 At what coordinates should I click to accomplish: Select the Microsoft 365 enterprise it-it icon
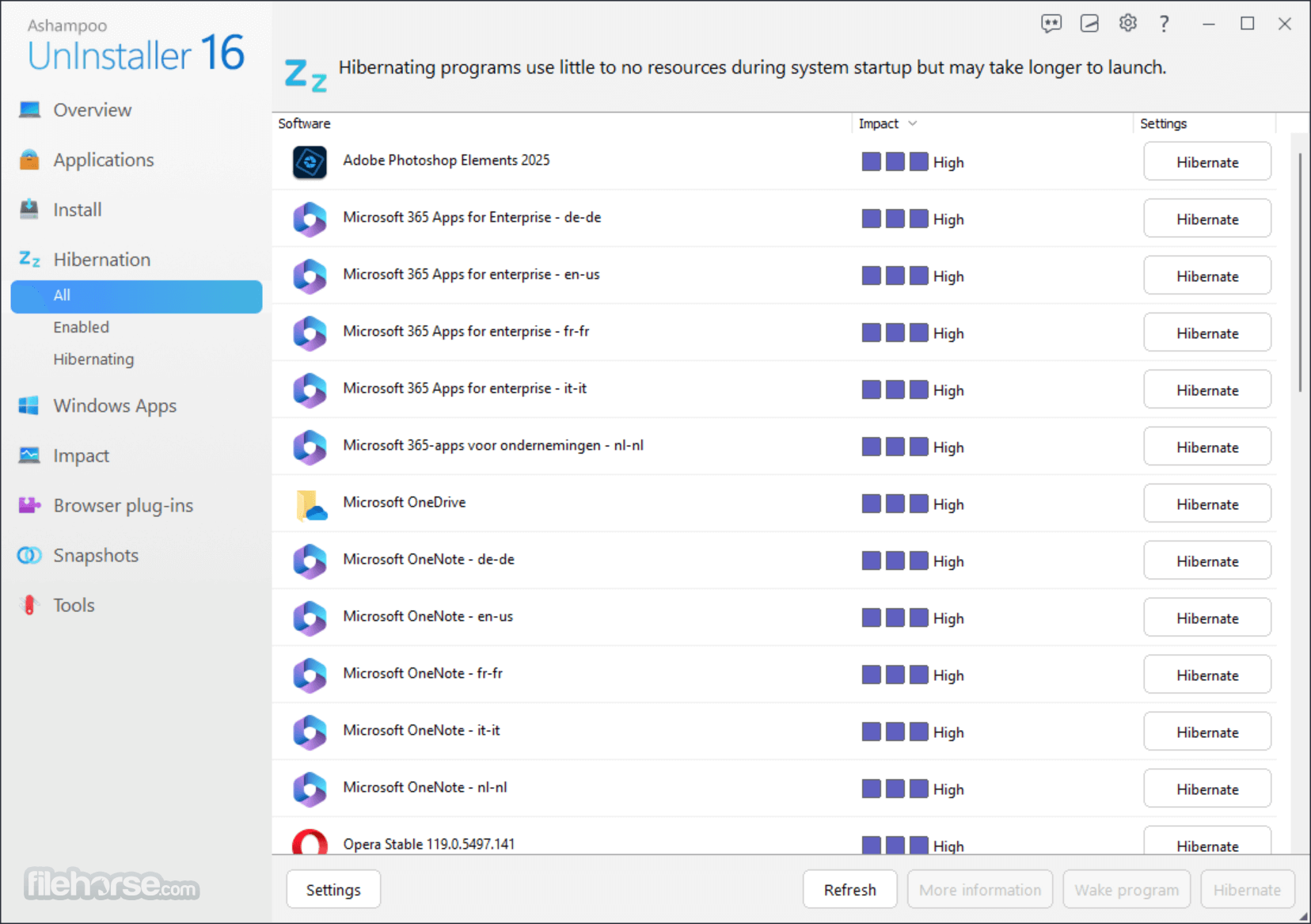pyautogui.click(x=310, y=390)
